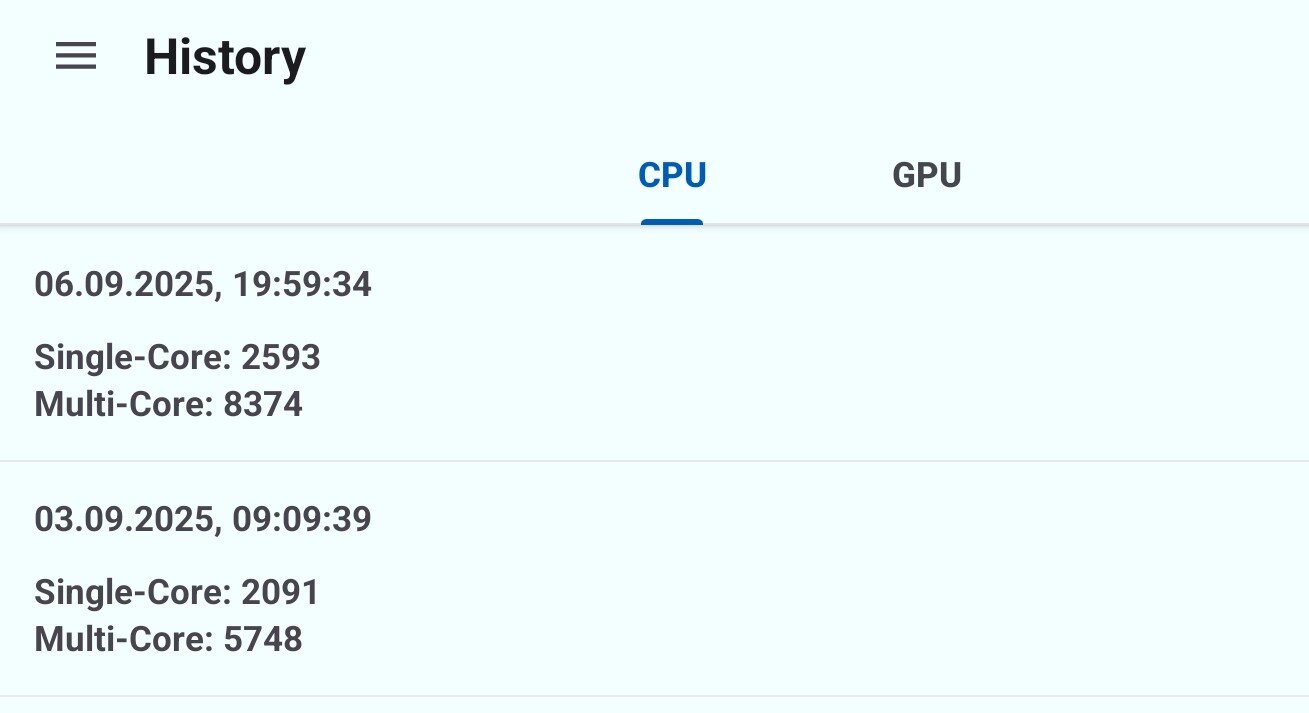Select the Multi-Core score 8374
This screenshot has width=1309, height=713.
[262, 405]
